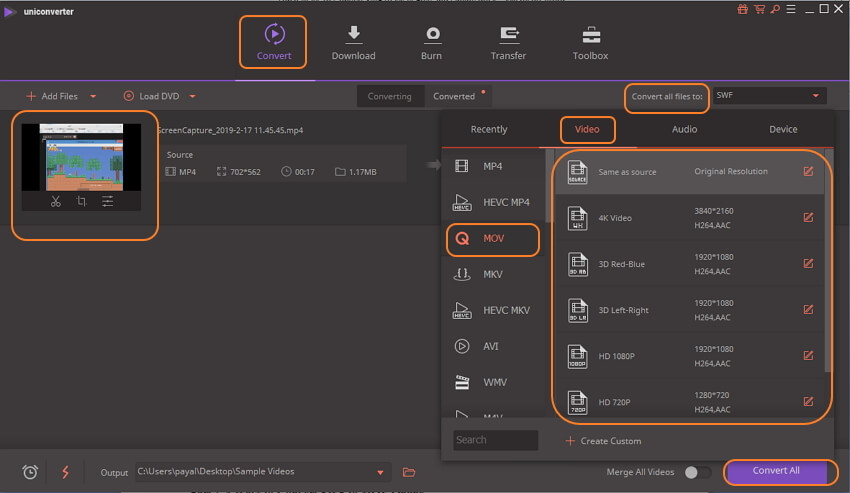Image resolution: width=850 pixels, height=493 pixels.
Task: Select the HD 1080P preset
Action: point(690,356)
